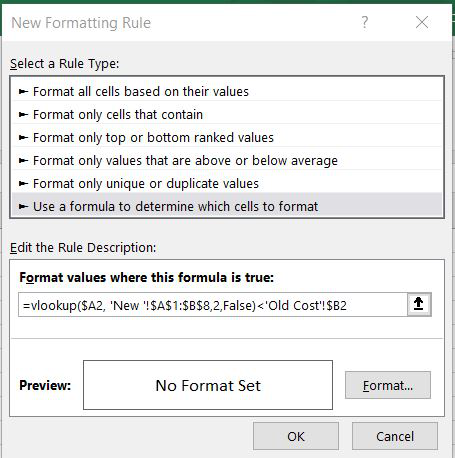
Task: Select 'Use a formula to determine which cells to format'
Action: (x=227, y=206)
